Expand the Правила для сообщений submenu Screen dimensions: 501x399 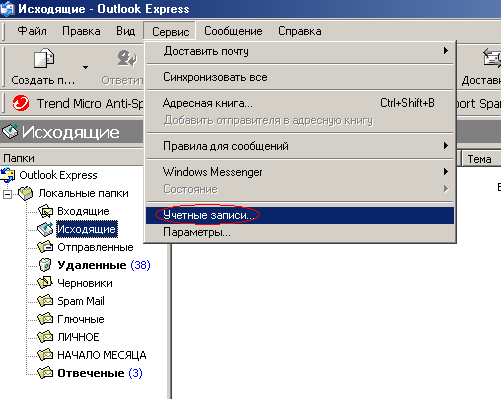tap(300, 146)
